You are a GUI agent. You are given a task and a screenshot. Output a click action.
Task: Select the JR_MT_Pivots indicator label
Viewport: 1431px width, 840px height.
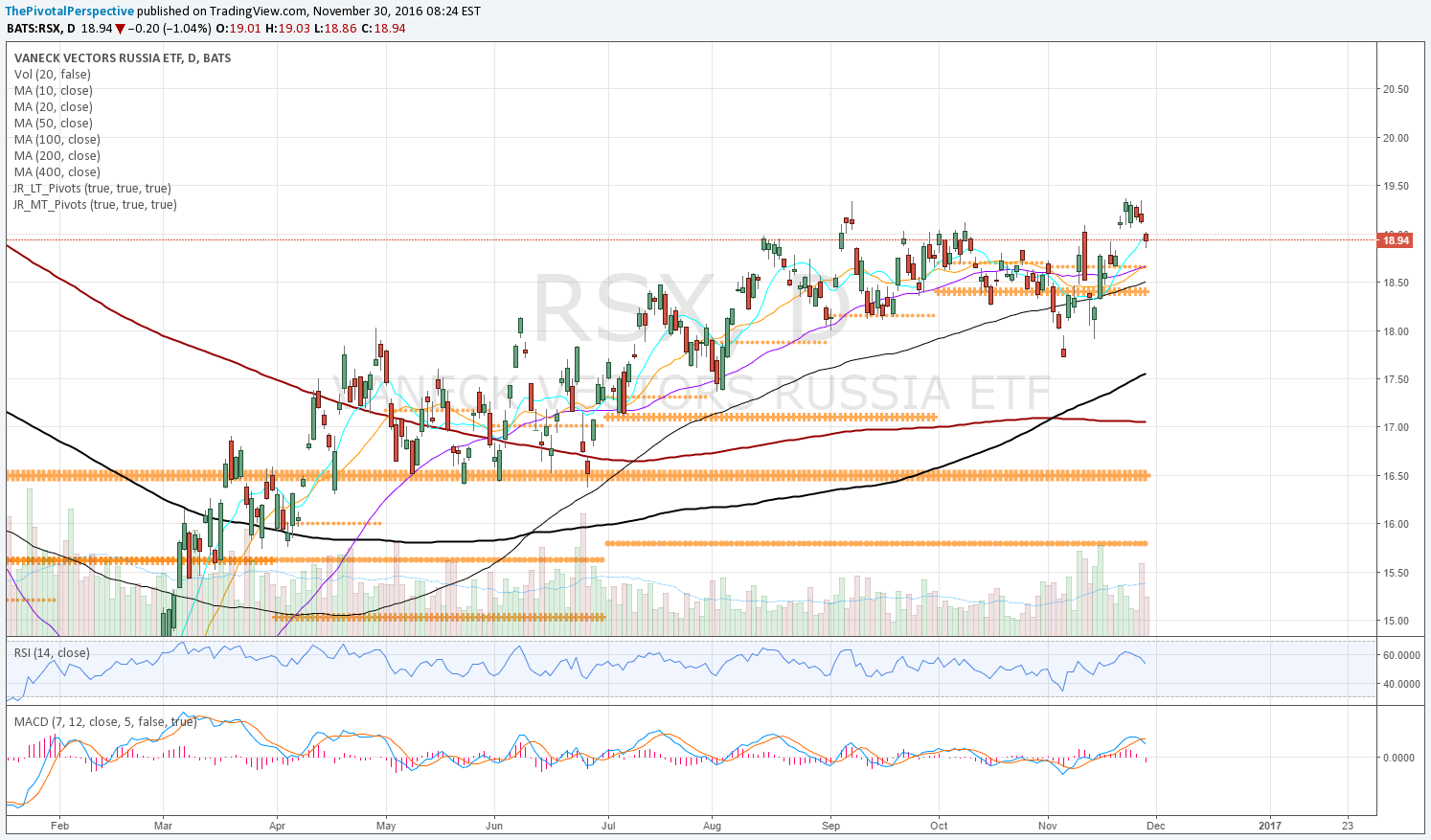[x=95, y=204]
